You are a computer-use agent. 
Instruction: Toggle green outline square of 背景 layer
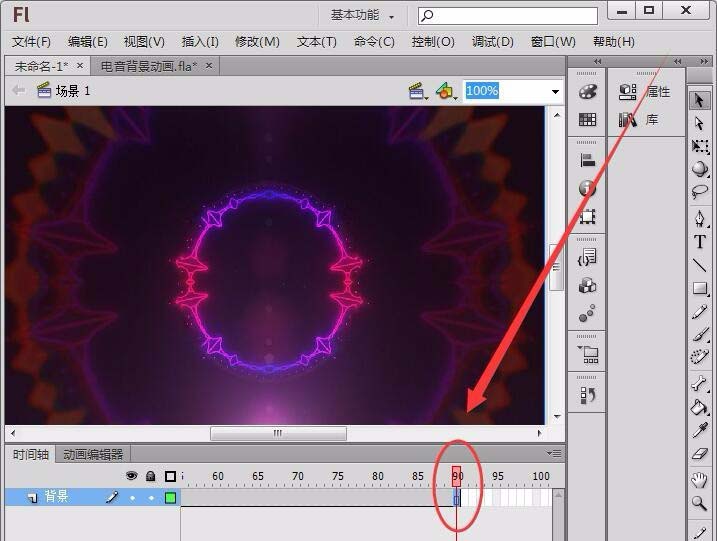click(171, 498)
